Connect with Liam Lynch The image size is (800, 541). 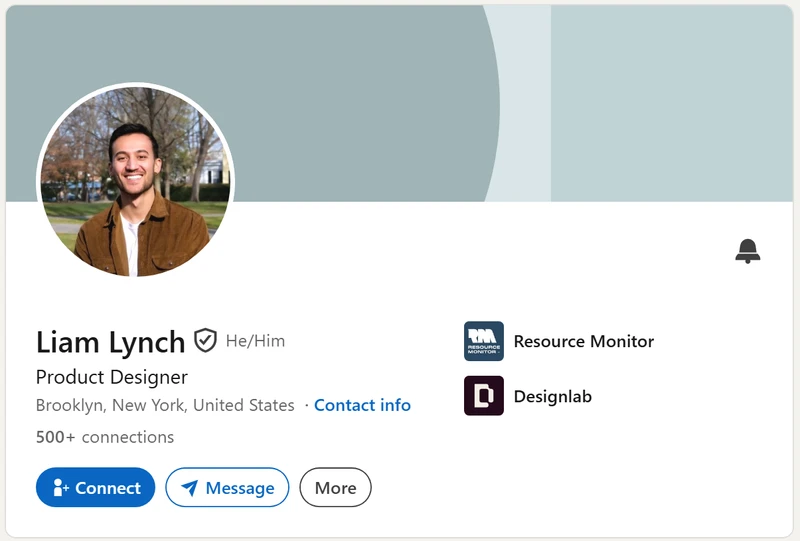coord(95,487)
